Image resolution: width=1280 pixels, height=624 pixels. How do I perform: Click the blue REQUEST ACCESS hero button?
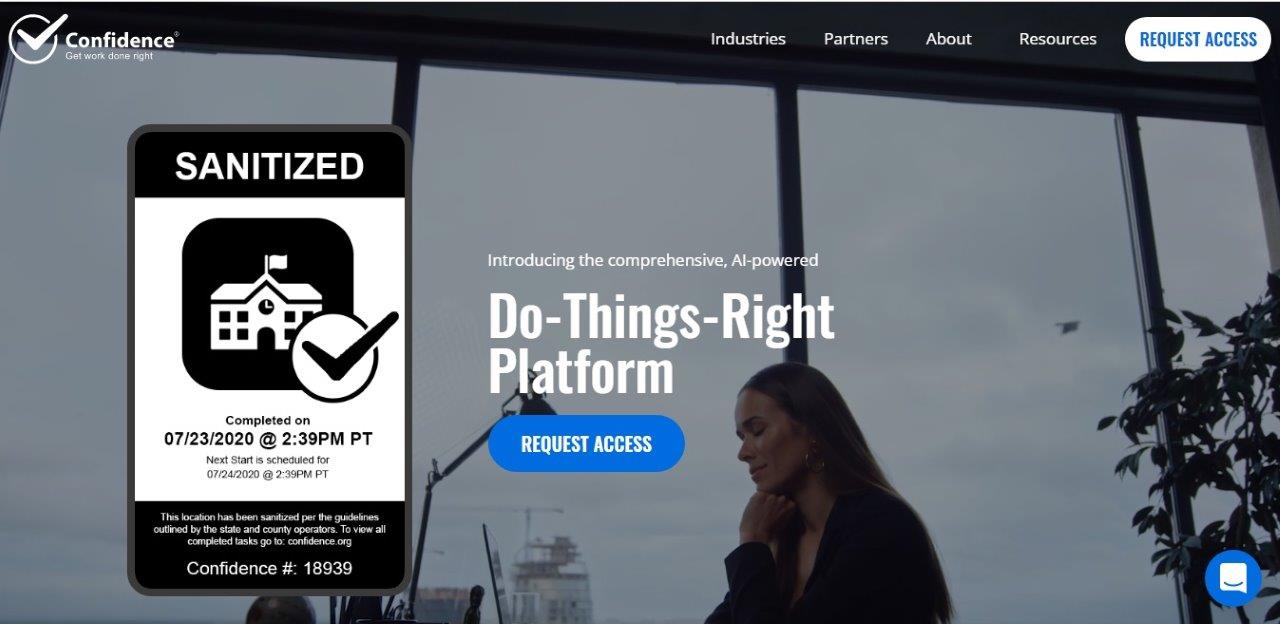point(586,444)
